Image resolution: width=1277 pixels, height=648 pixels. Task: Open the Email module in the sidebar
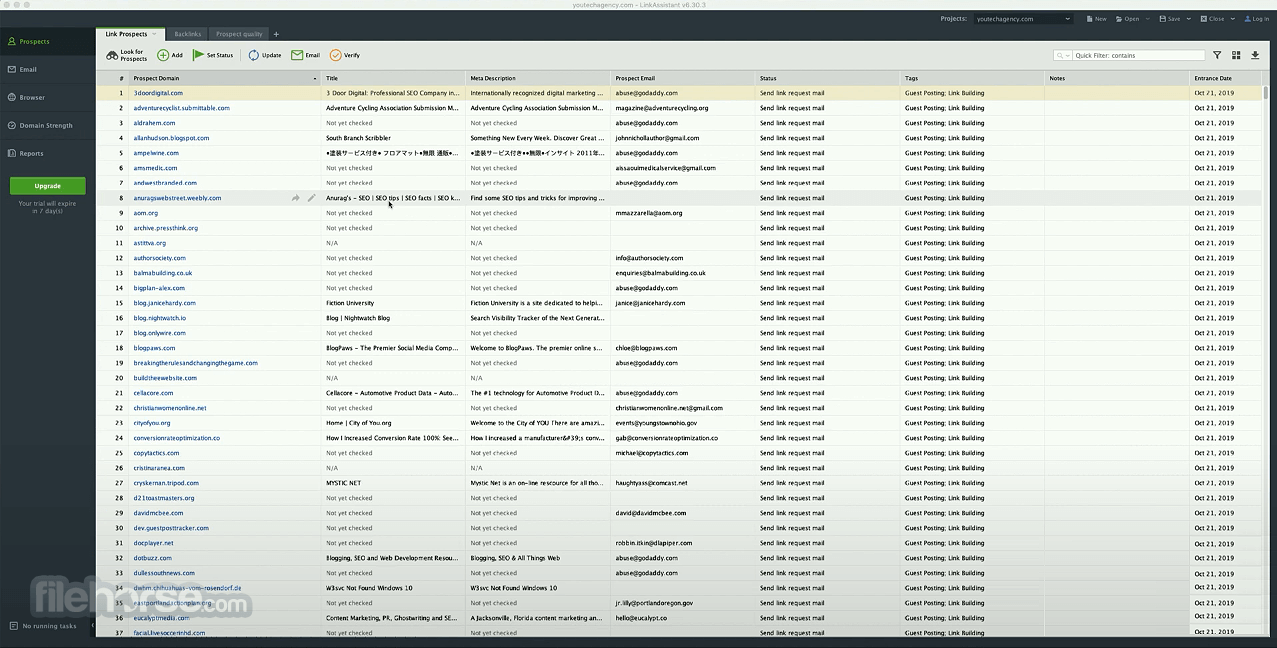[47, 69]
